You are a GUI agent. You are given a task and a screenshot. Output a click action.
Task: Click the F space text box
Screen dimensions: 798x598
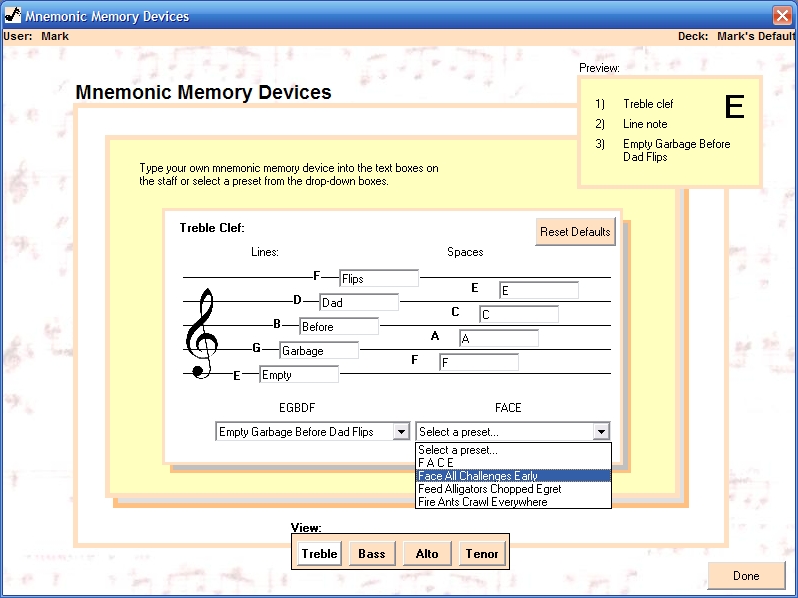pos(479,362)
